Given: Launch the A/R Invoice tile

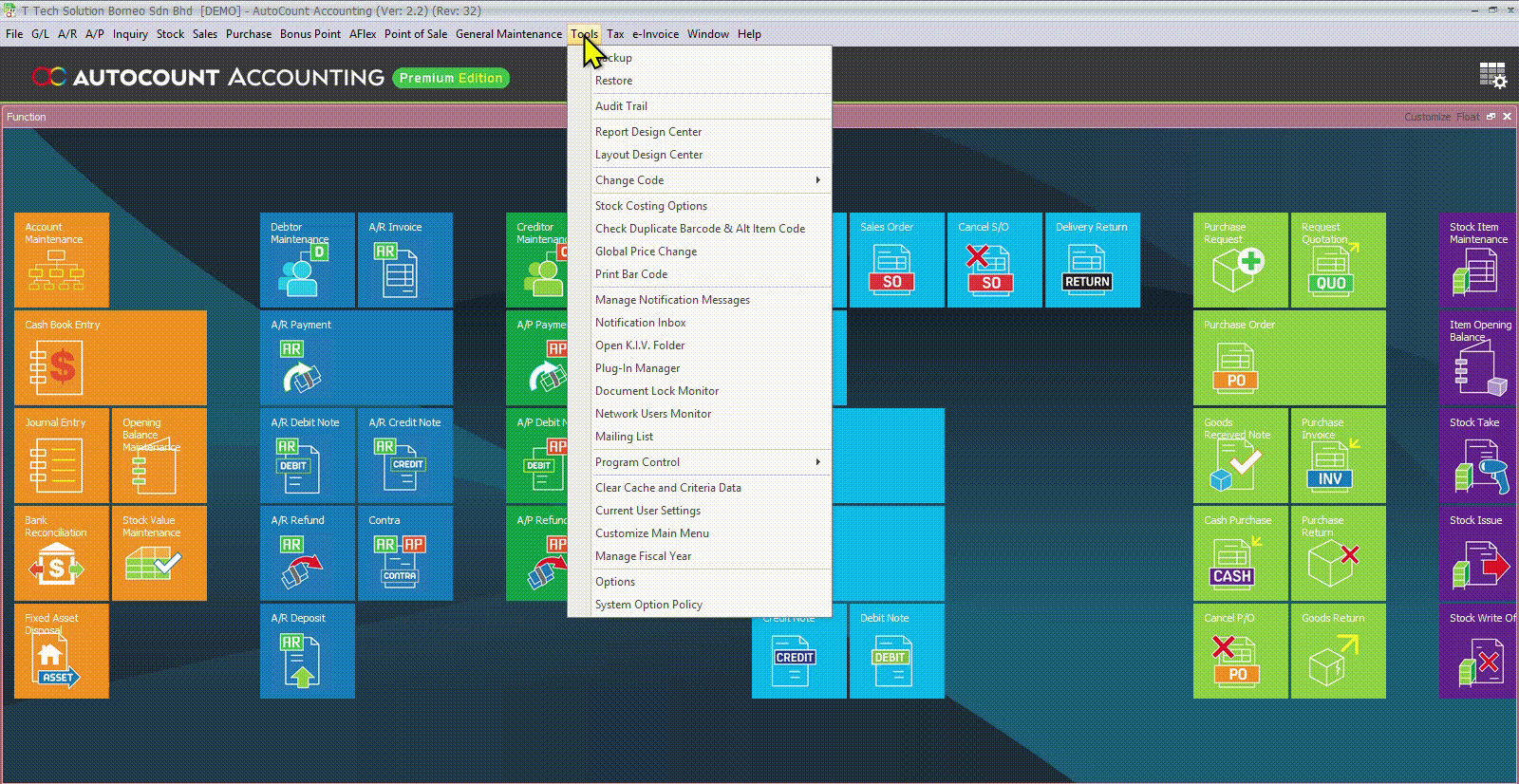Looking at the screenshot, I should coord(404,260).
